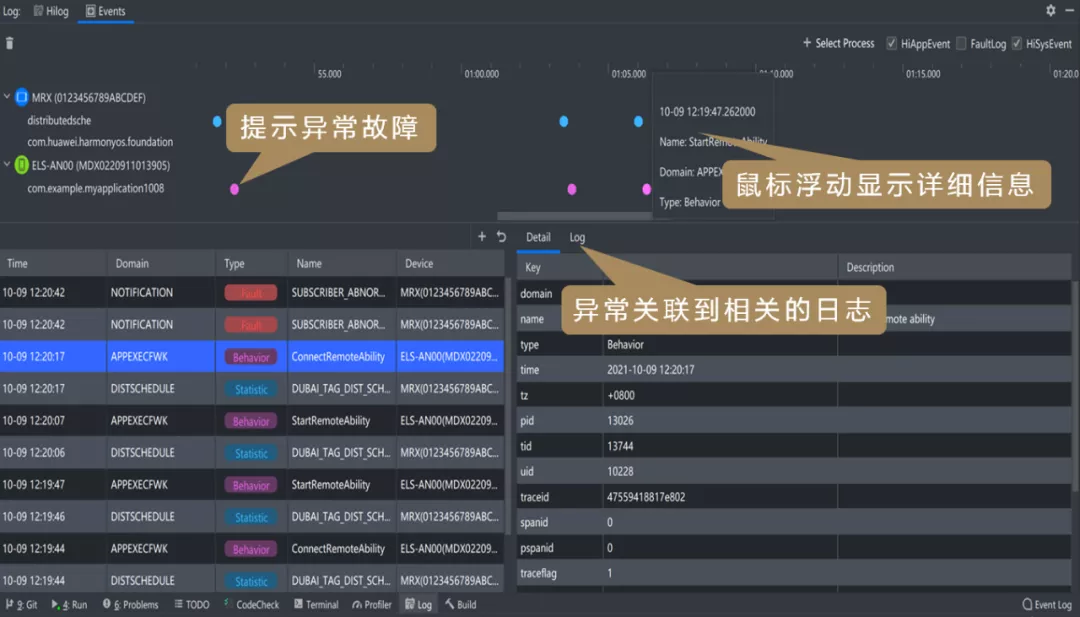Toggle the HiAppEvent checkbox
The height and width of the screenshot is (617, 1080).
(891, 43)
